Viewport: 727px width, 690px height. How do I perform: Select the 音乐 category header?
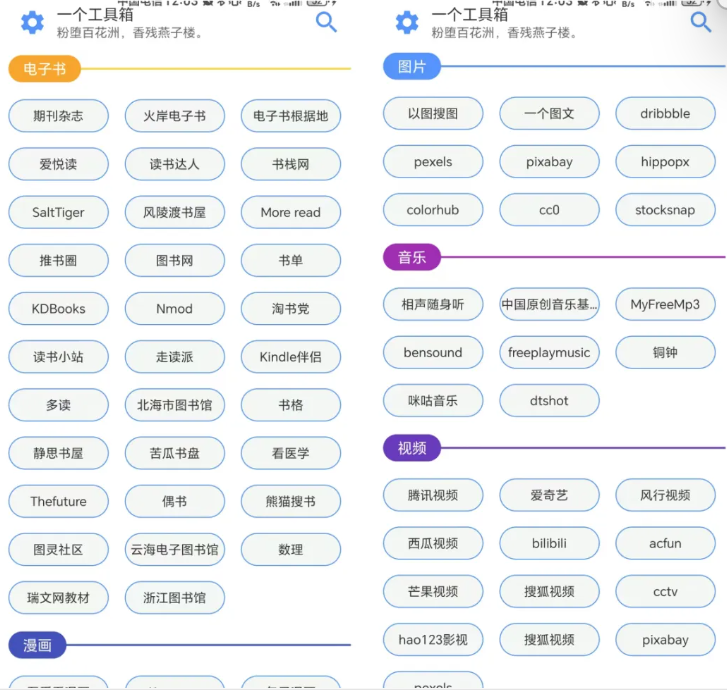[x=412, y=257]
